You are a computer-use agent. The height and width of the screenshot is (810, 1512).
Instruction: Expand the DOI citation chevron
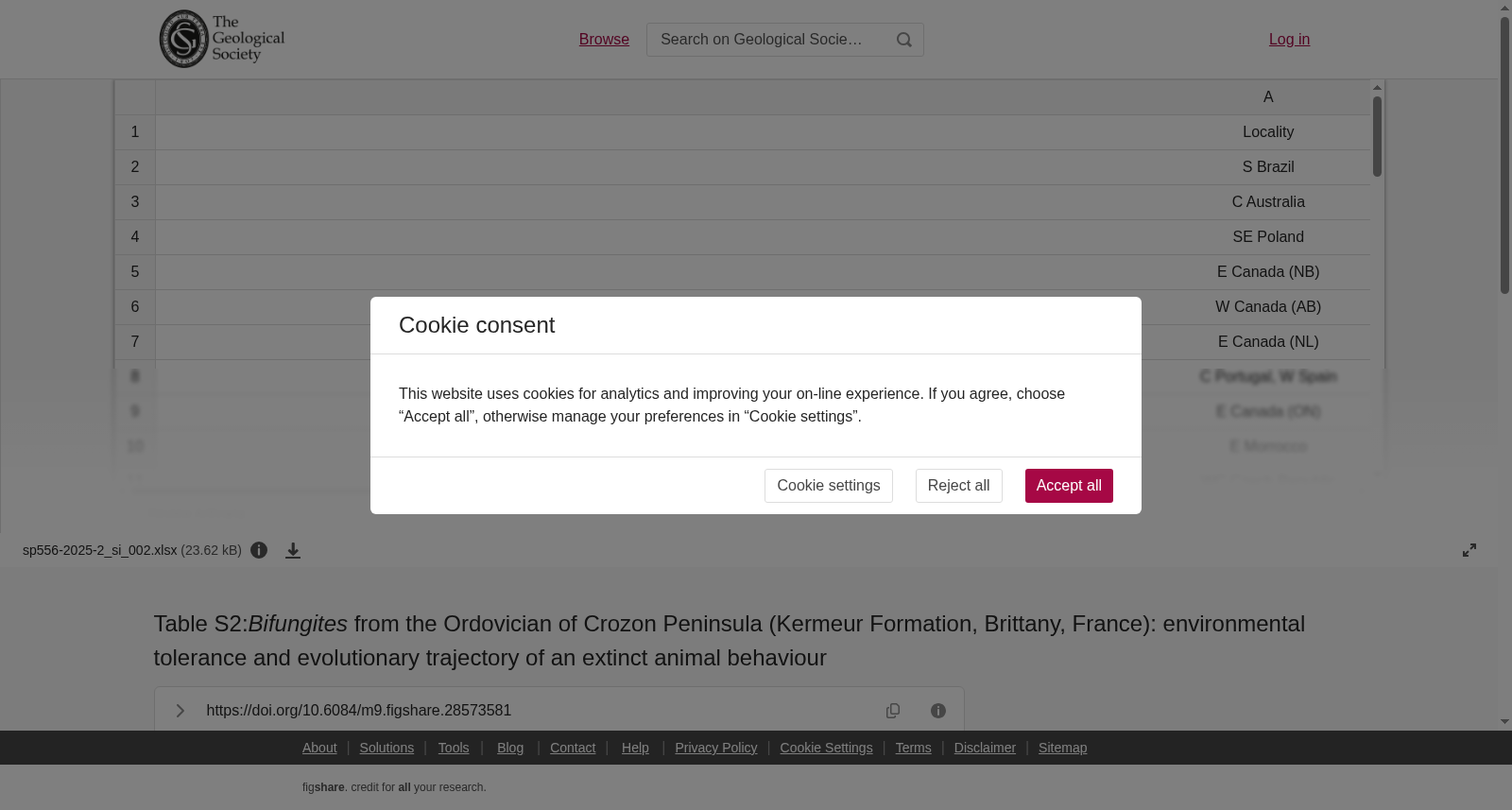(180, 711)
